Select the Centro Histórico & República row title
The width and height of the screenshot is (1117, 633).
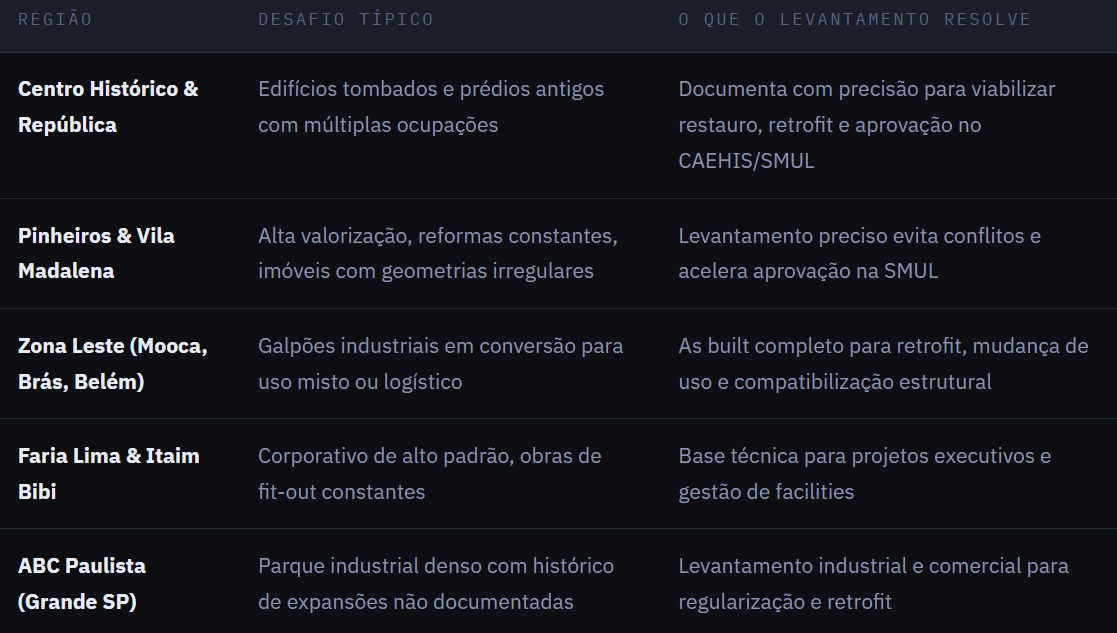(x=108, y=107)
